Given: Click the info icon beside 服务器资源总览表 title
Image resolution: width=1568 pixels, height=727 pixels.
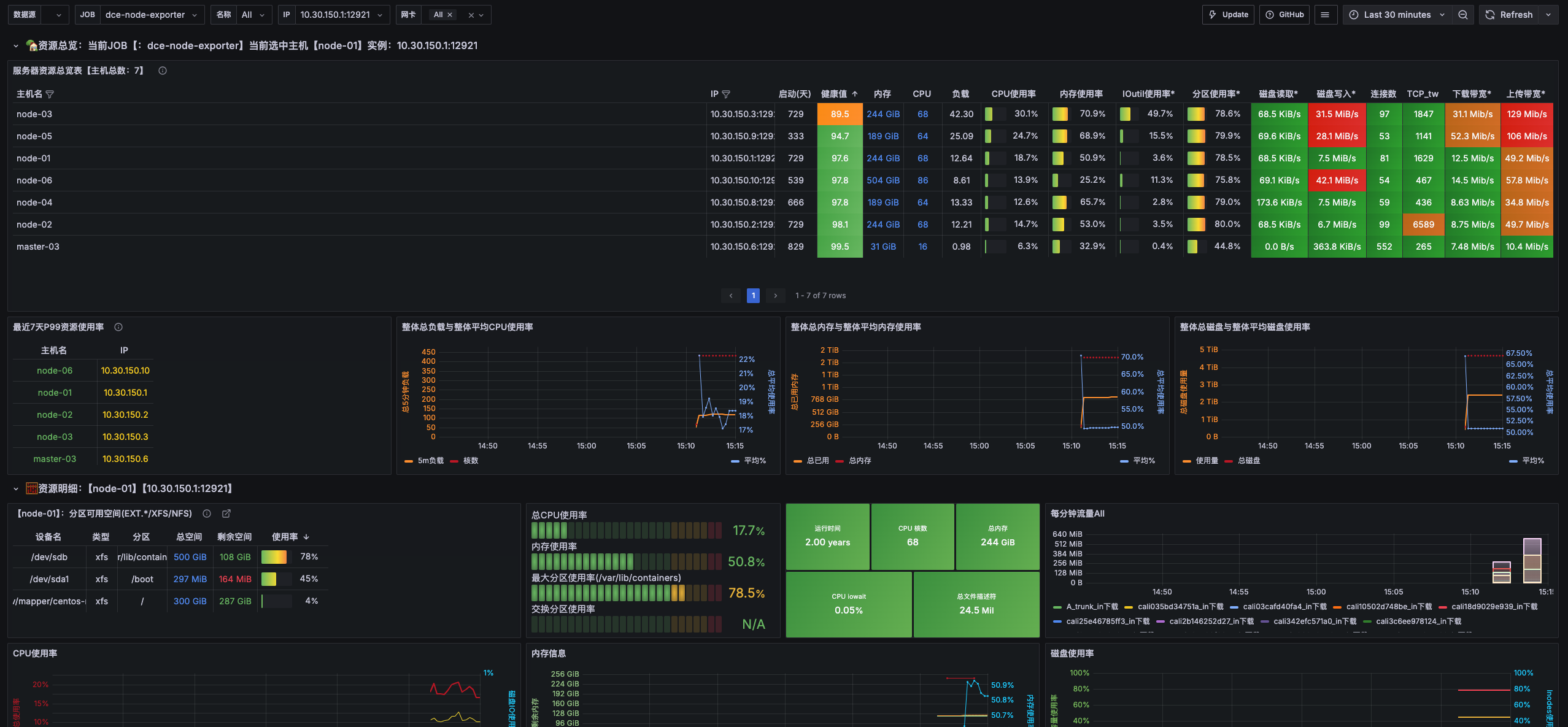Looking at the screenshot, I should point(163,71).
